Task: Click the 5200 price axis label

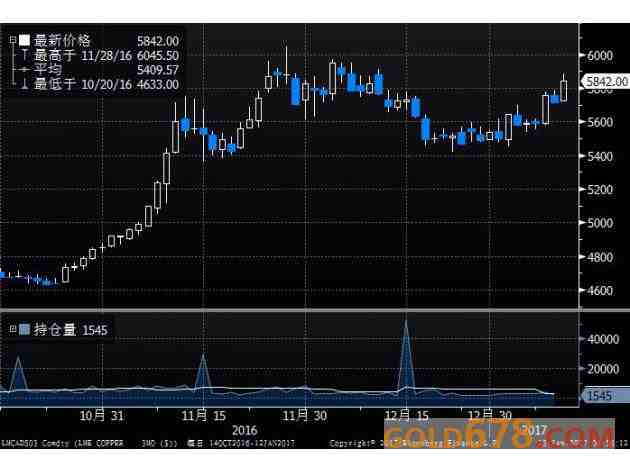Action: point(600,189)
